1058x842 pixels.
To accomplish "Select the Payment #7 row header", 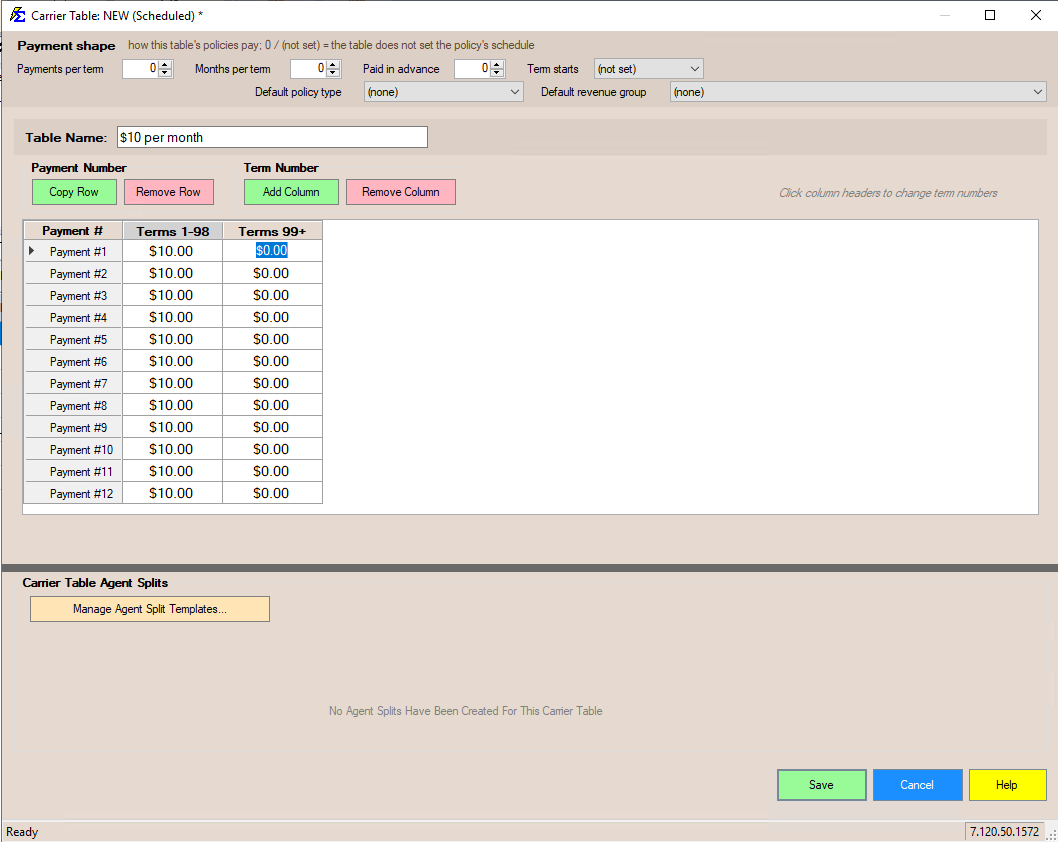I will pos(73,383).
